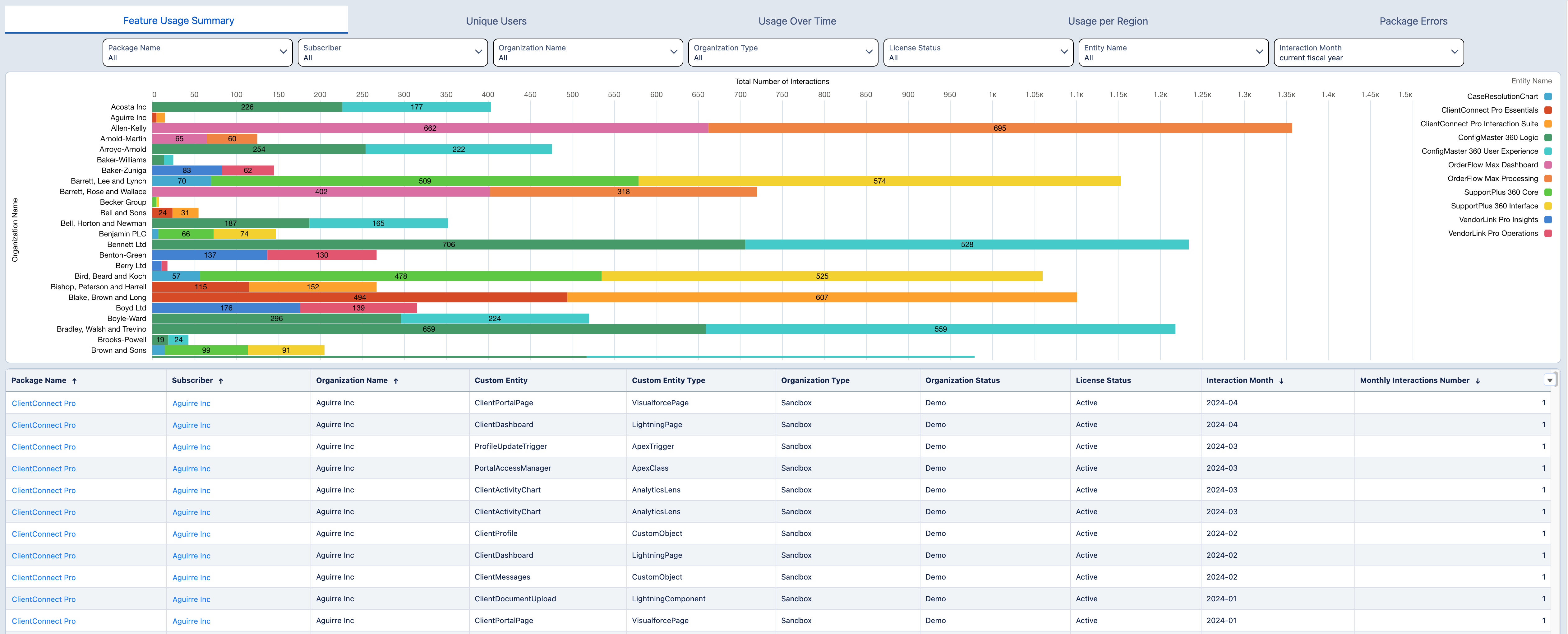Click the Barrett, Lee and Lynch 574 segment
This screenshot has height=634, width=1568.
[879, 181]
